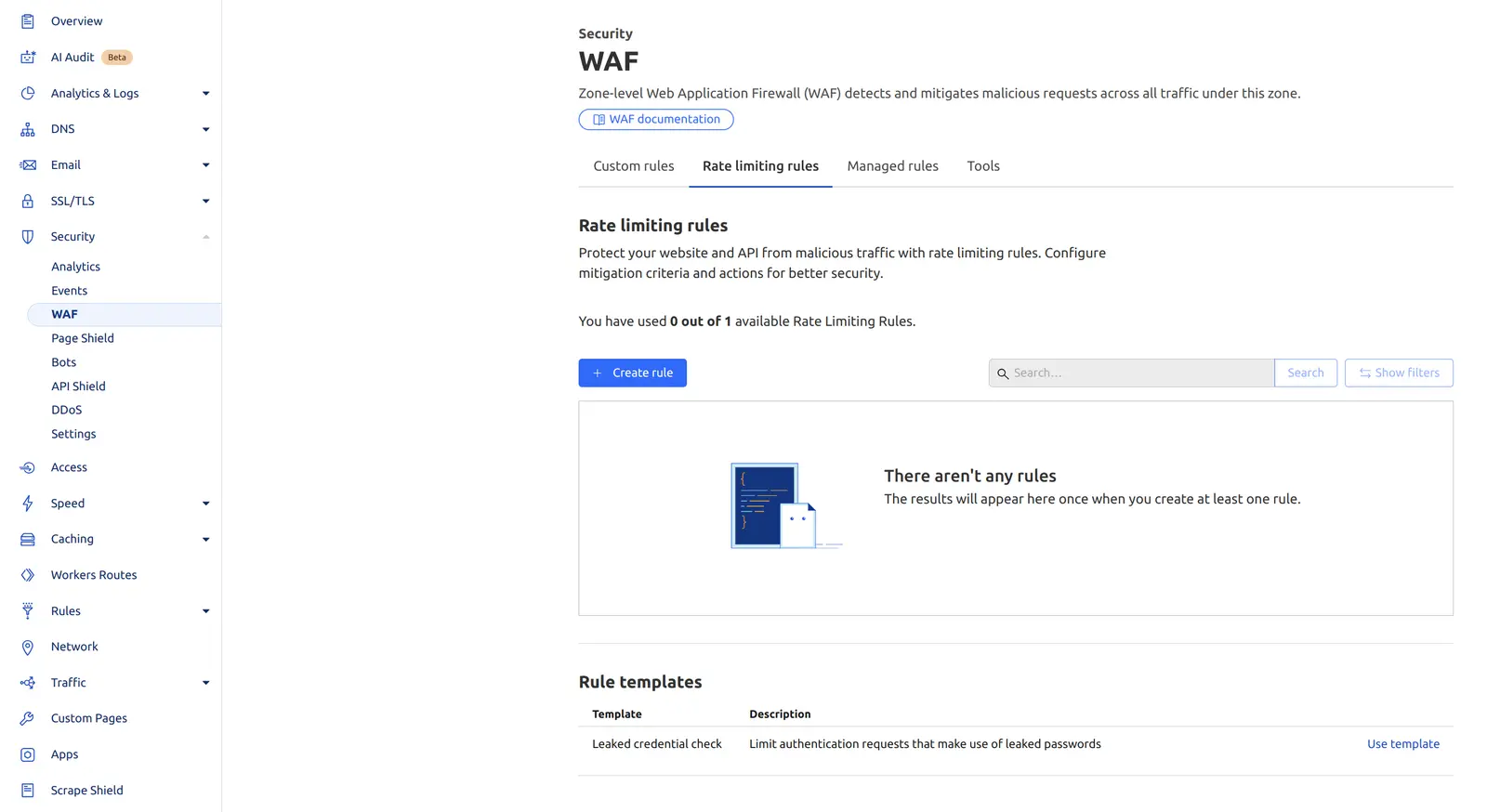Focus the rules Search input field
Image resolution: width=1487 pixels, height=812 pixels.
point(1131,373)
